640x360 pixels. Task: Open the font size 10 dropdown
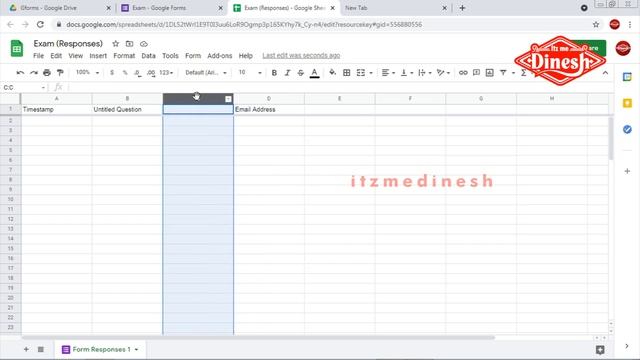pyautogui.click(x=250, y=73)
